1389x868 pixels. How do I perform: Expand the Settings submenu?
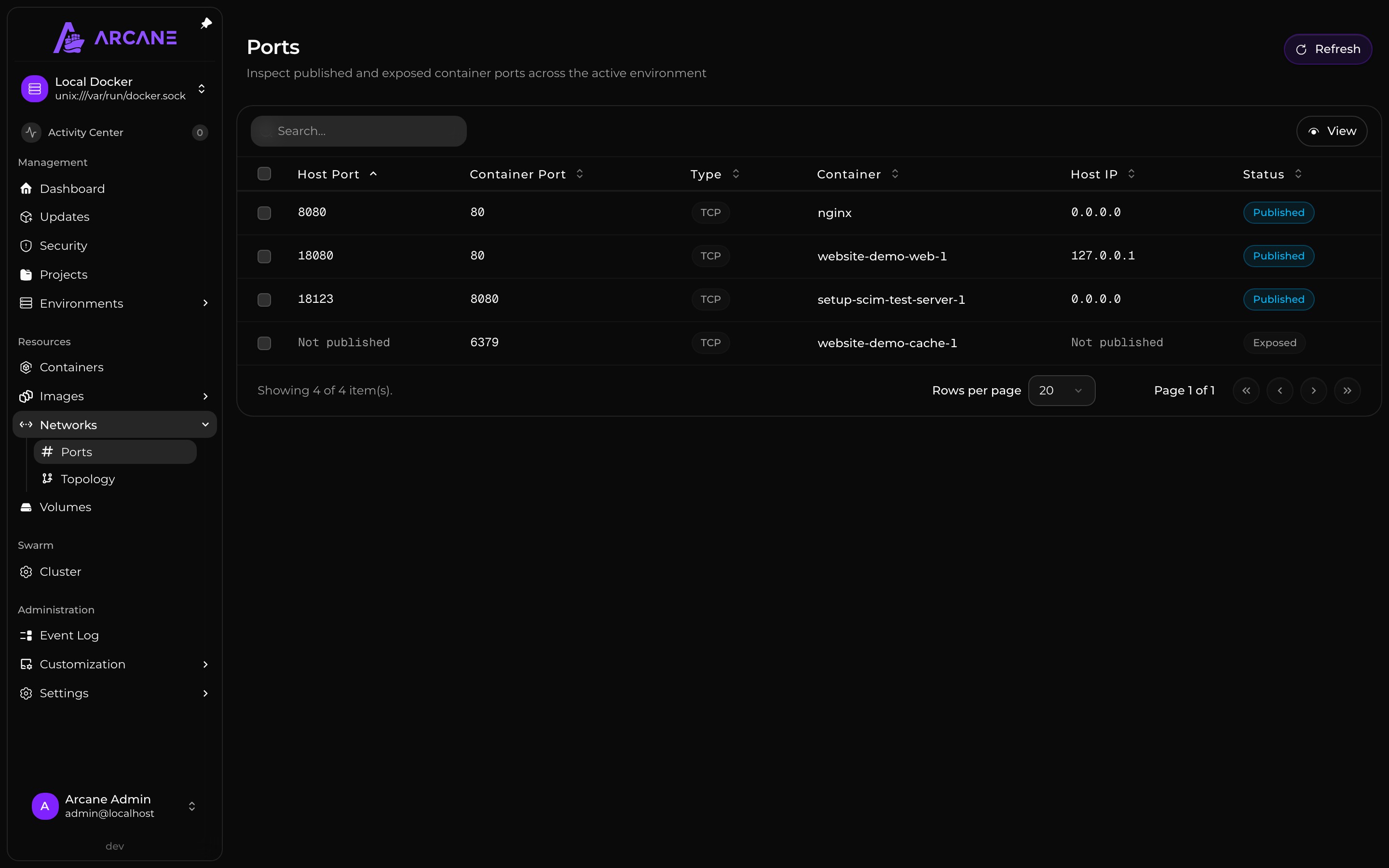point(205,693)
